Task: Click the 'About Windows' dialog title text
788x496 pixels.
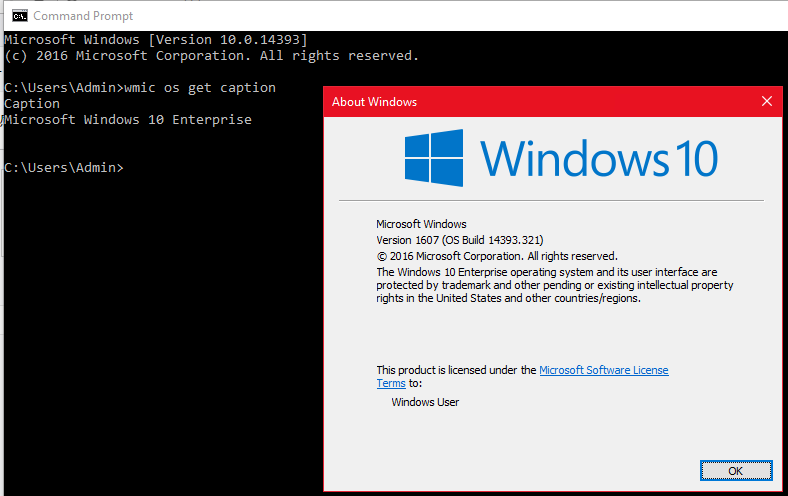Action: tap(374, 102)
